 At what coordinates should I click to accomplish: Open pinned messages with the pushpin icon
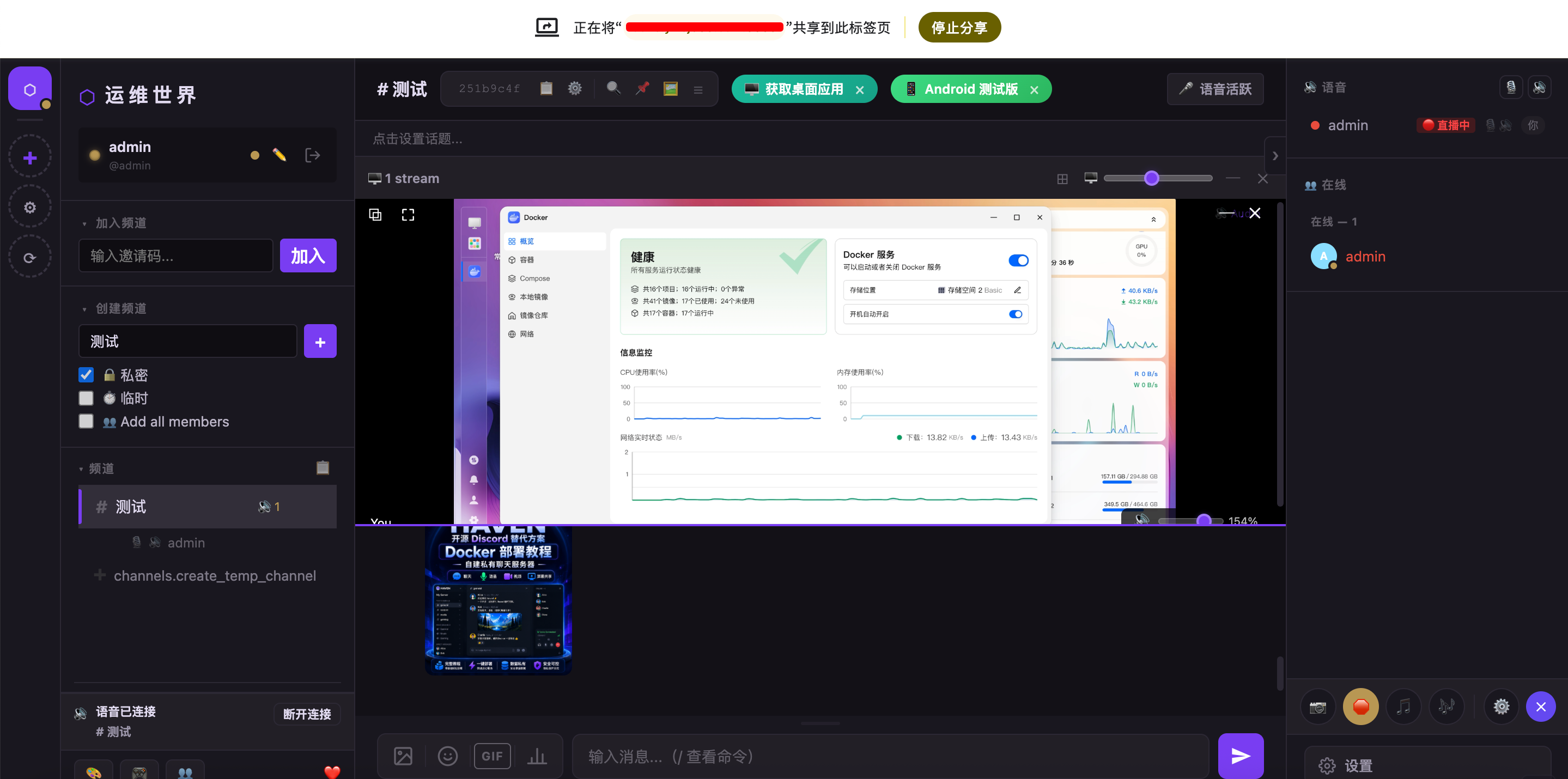pyautogui.click(x=642, y=89)
